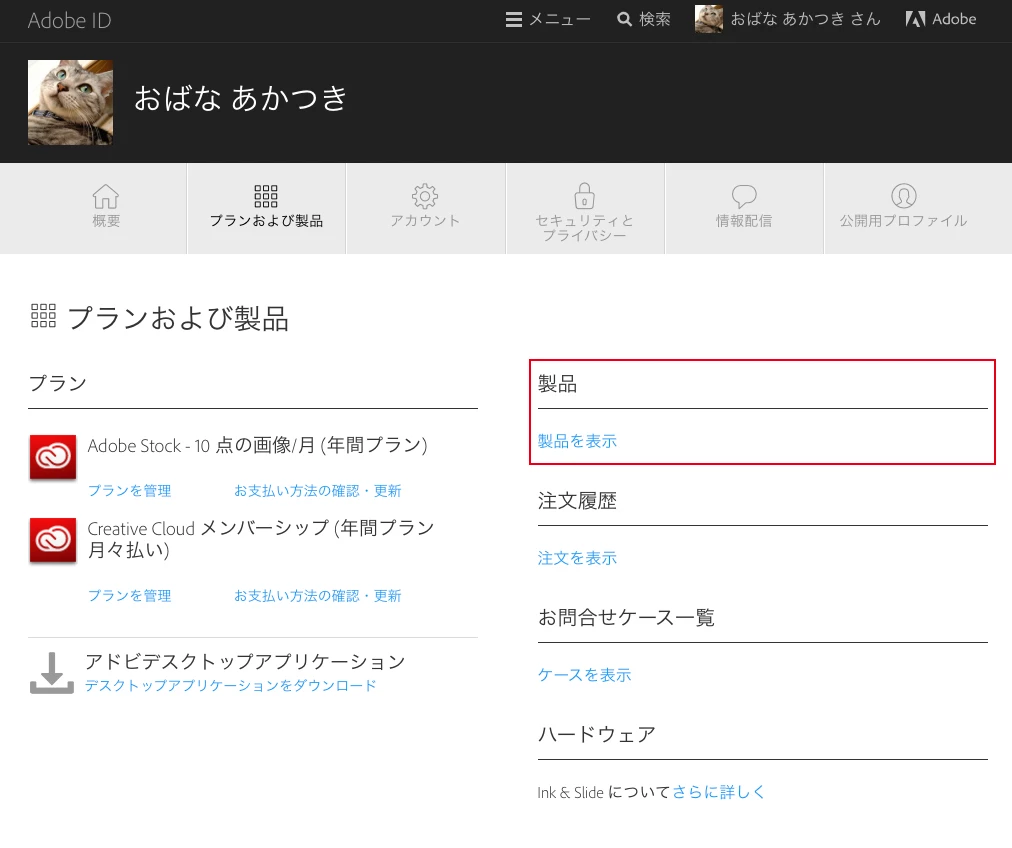Click Creative Cloud icon beside Adobe Stock plan

(53, 457)
